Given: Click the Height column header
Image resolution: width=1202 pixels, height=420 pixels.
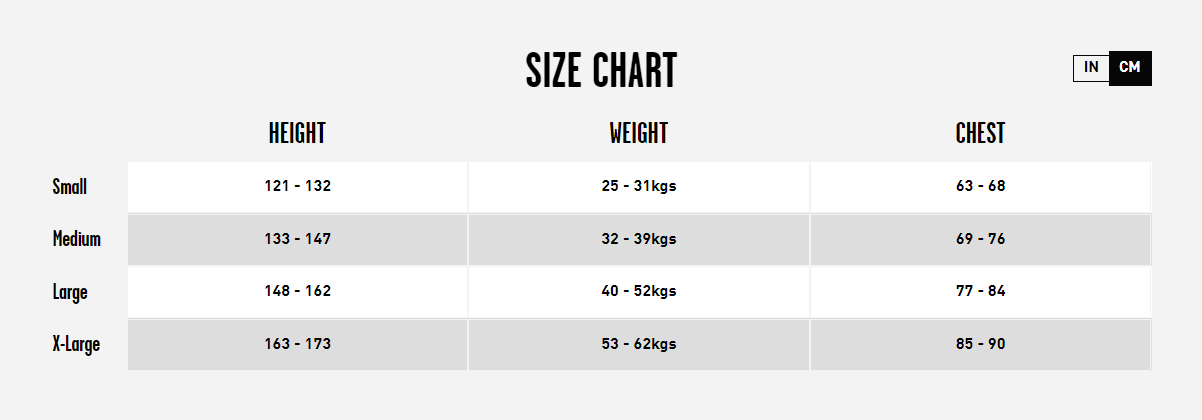Looking at the screenshot, I should (297, 133).
